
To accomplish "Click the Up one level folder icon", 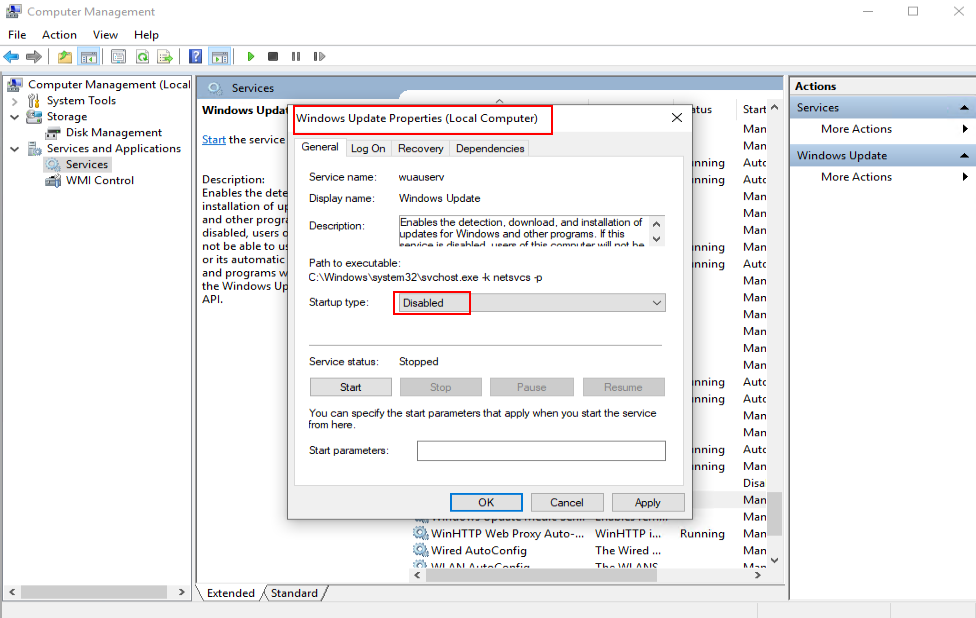I will (x=65, y=57).
